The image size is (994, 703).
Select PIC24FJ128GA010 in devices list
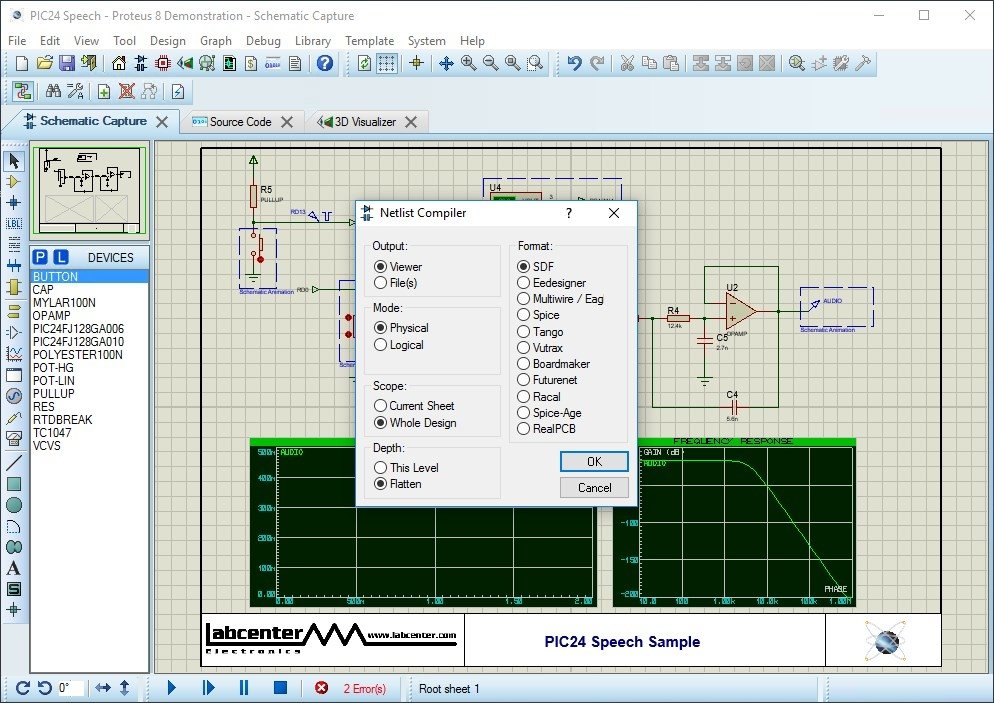[89, 342]
